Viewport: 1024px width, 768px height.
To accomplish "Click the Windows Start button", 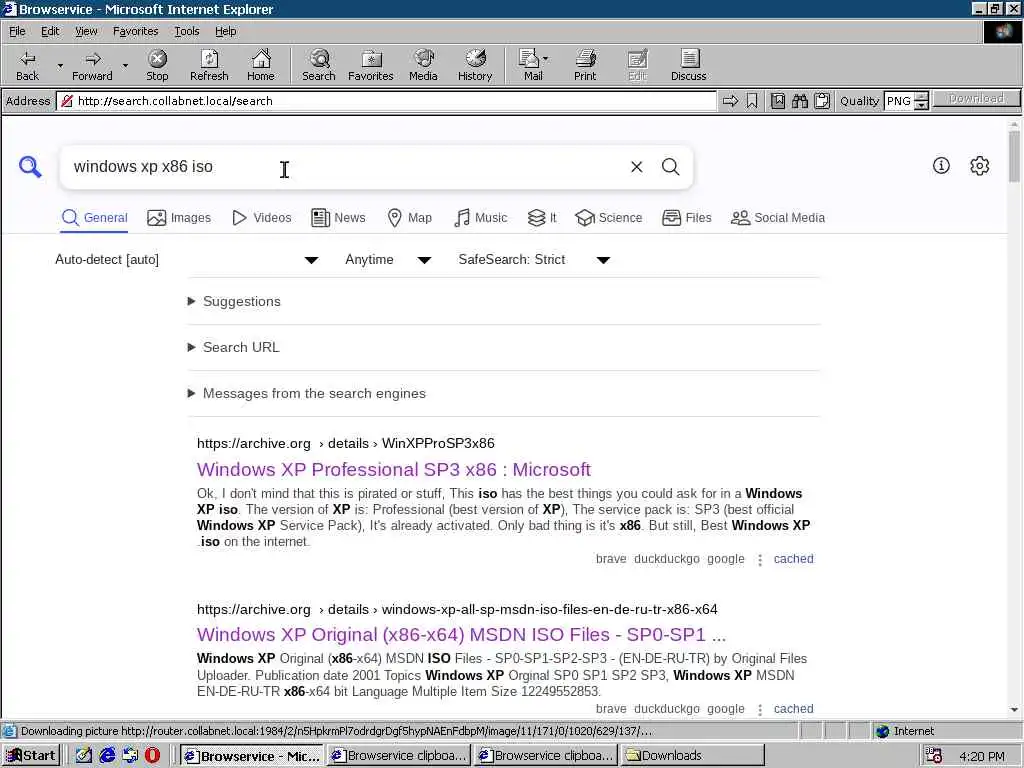I will point(31,756).
